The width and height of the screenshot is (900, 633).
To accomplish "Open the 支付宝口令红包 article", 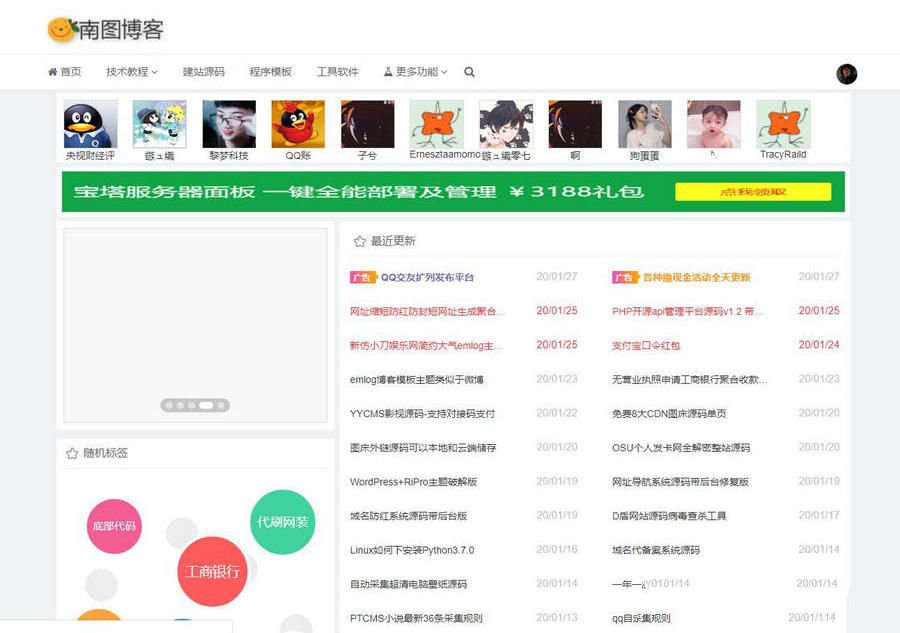I will (646, 345).
